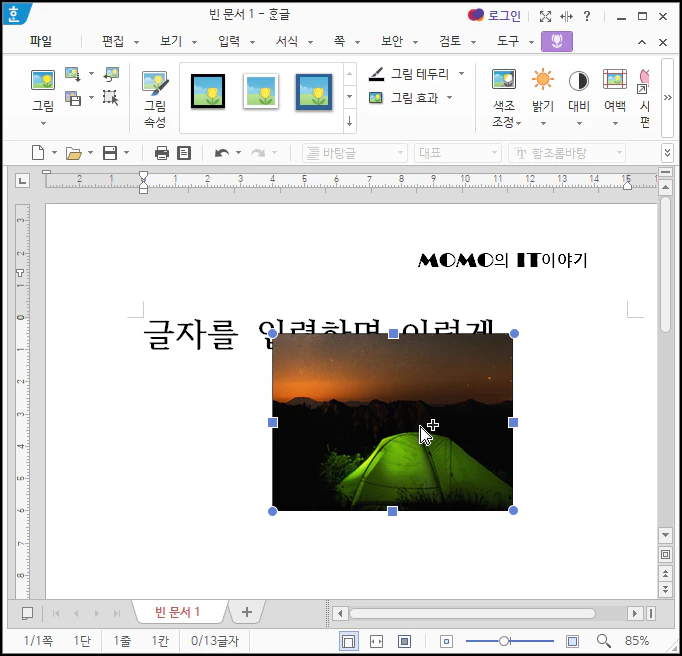682x656 pixels.
Task: Click the document list icon at bottom left
Action: pyautogui.click(x=27, y=613)
